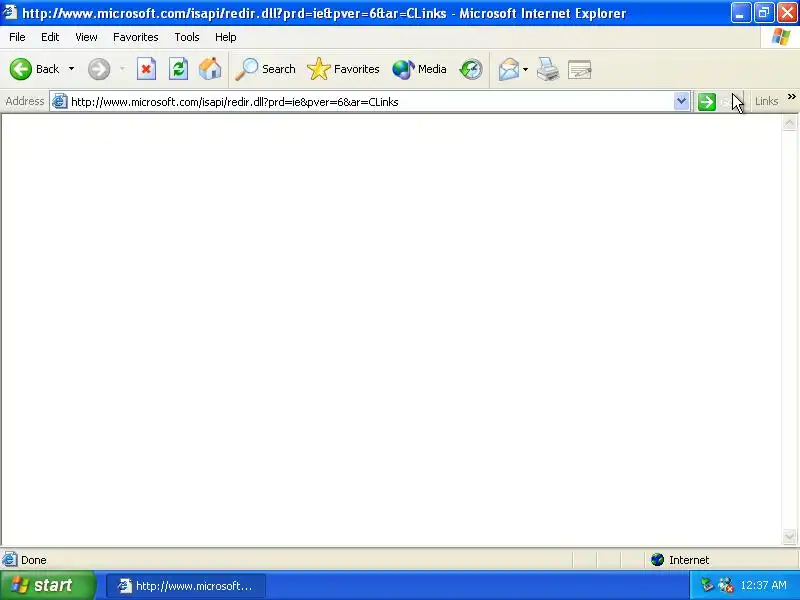Viewport: 800px width, 600px height.
Task: Show the History pane via clock icon
Action: 470,69
